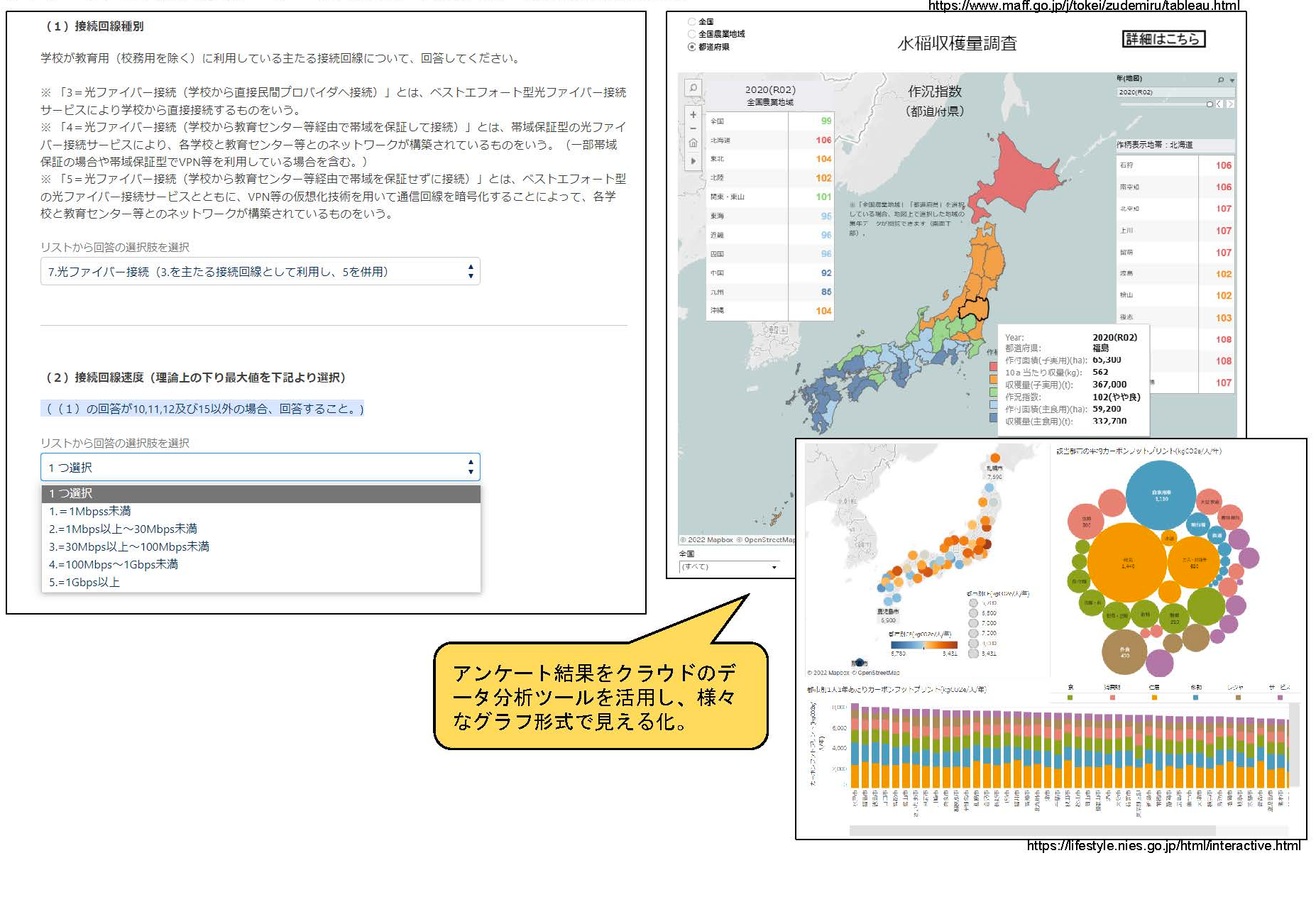The height and width of the screenshot is (897, 1316).
Task: Choose option 2.=1Mbps以上～30Mbps未満
Action: pyautogui.click(x=261, y=529)
